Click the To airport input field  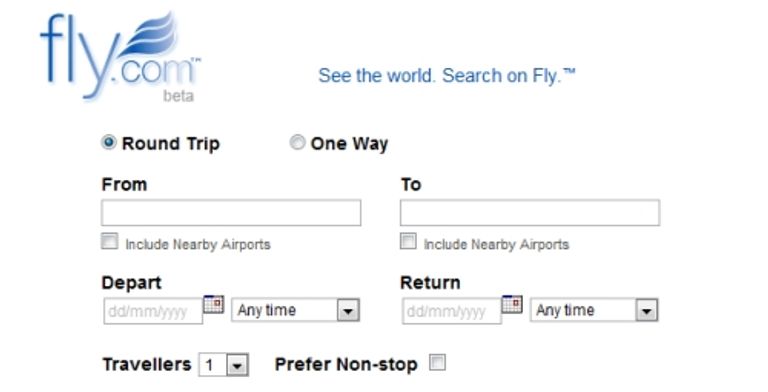[x=530, y=213]
